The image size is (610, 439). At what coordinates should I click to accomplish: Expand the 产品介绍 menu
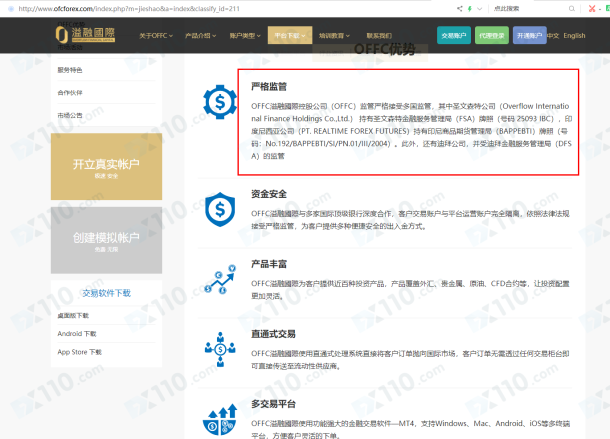pyautogui.click(x=200, y=35)
